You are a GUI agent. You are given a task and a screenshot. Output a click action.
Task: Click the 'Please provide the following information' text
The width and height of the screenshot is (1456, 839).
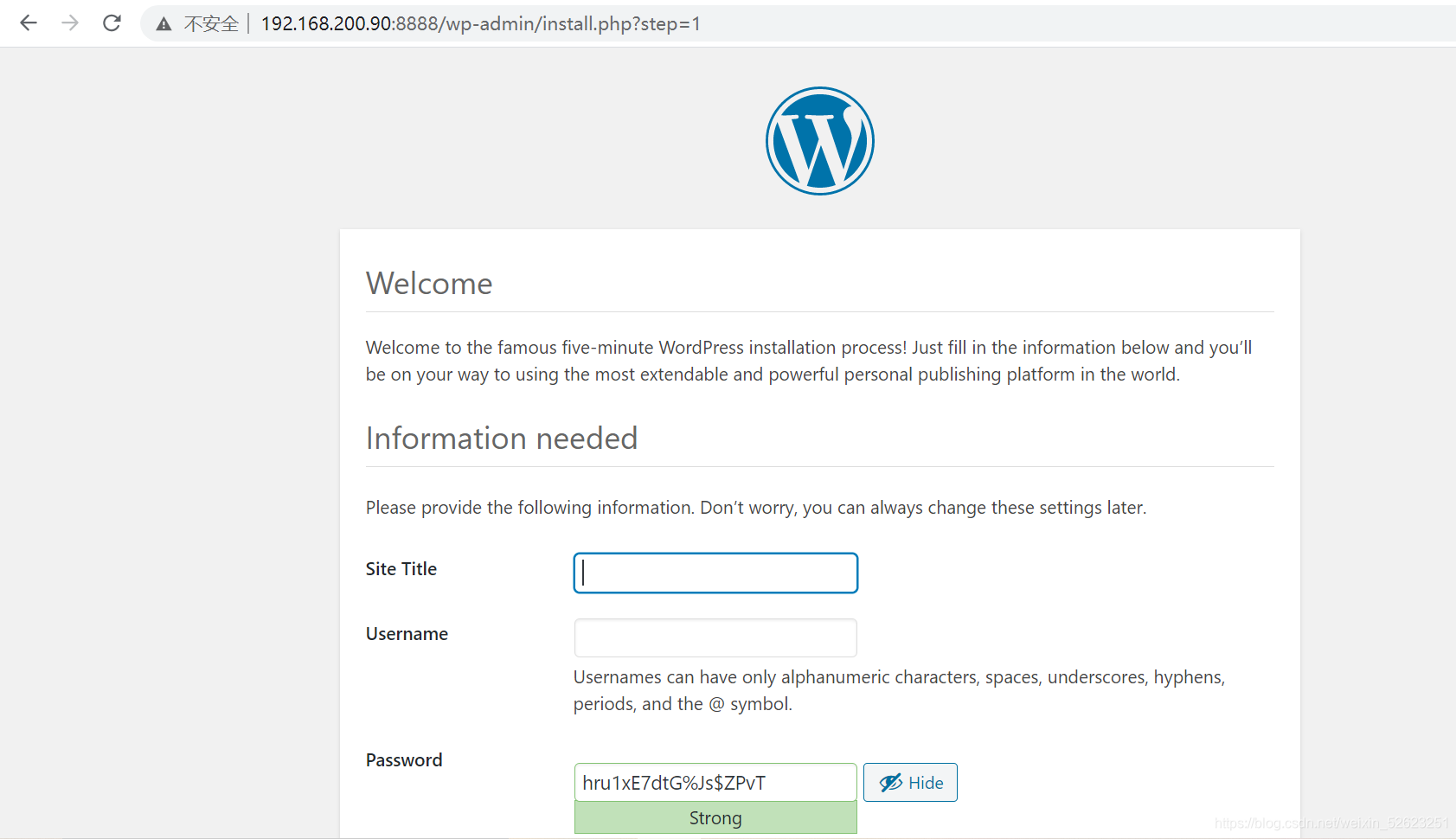pyautogui.click(x=756, y=508)
